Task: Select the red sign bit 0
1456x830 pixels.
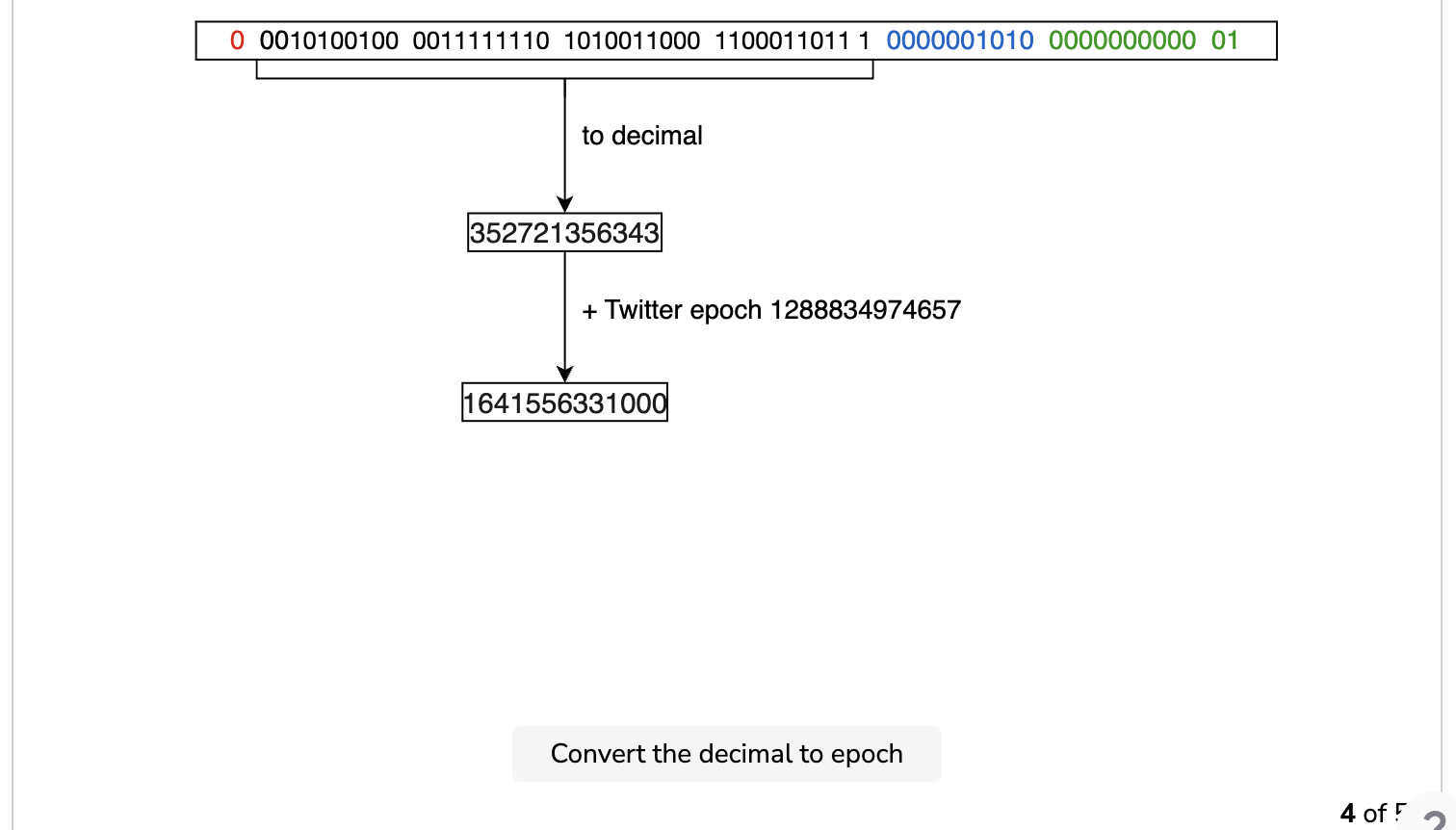Action: point(237,40)
